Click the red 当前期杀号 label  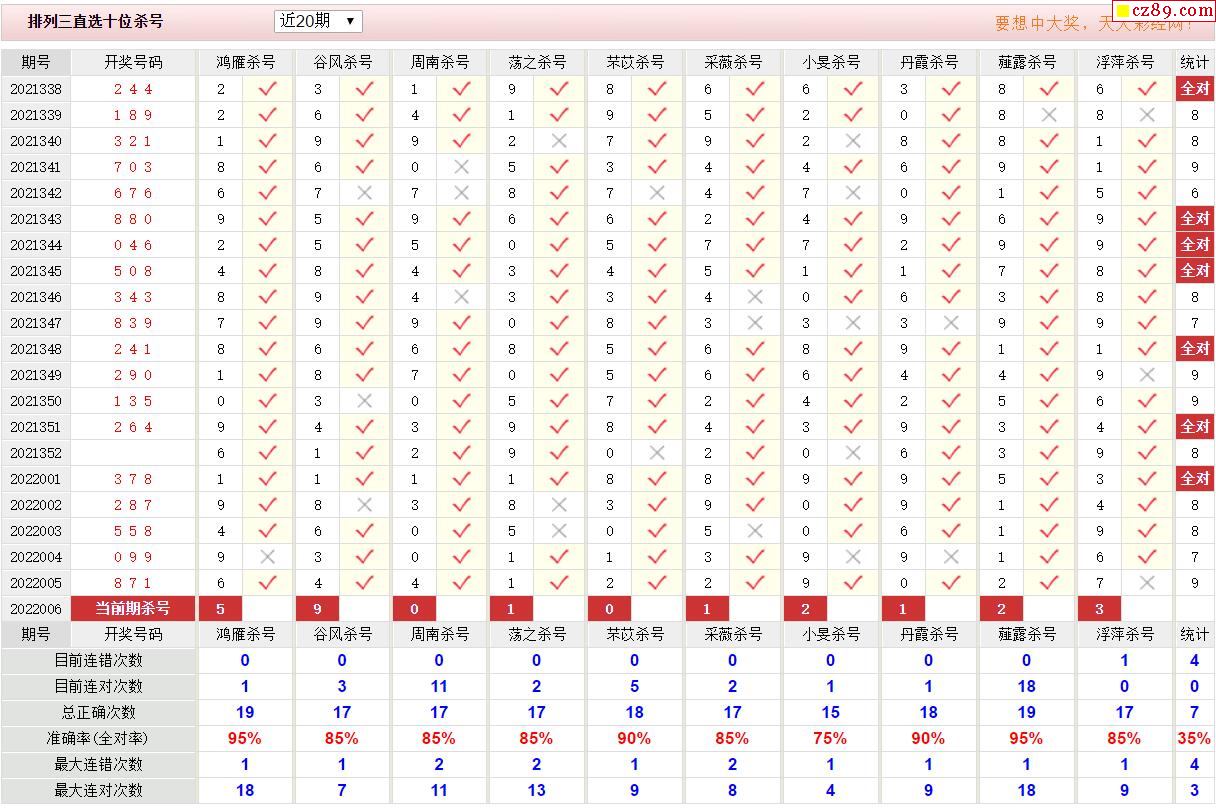click(x=133, y=608)
